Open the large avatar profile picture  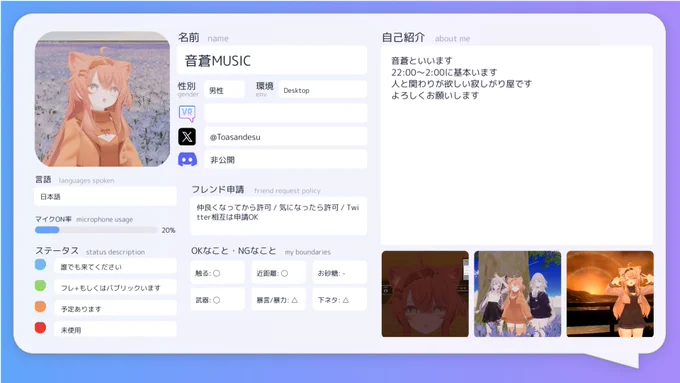point(102,99)
